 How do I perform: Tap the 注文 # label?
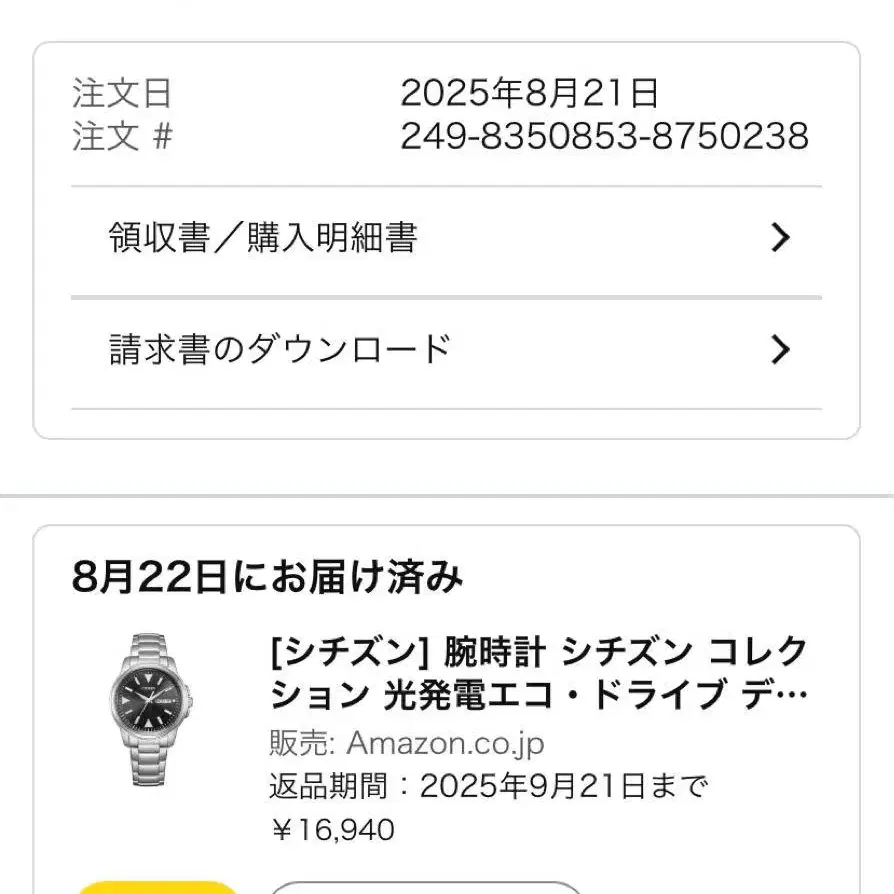pyautogui.click(x=122, y=136)
